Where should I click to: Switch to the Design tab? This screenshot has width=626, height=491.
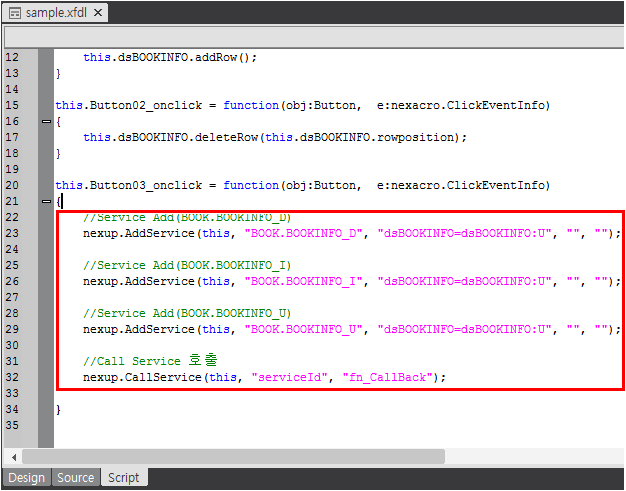pyautogui.click(x=27, y=477)
